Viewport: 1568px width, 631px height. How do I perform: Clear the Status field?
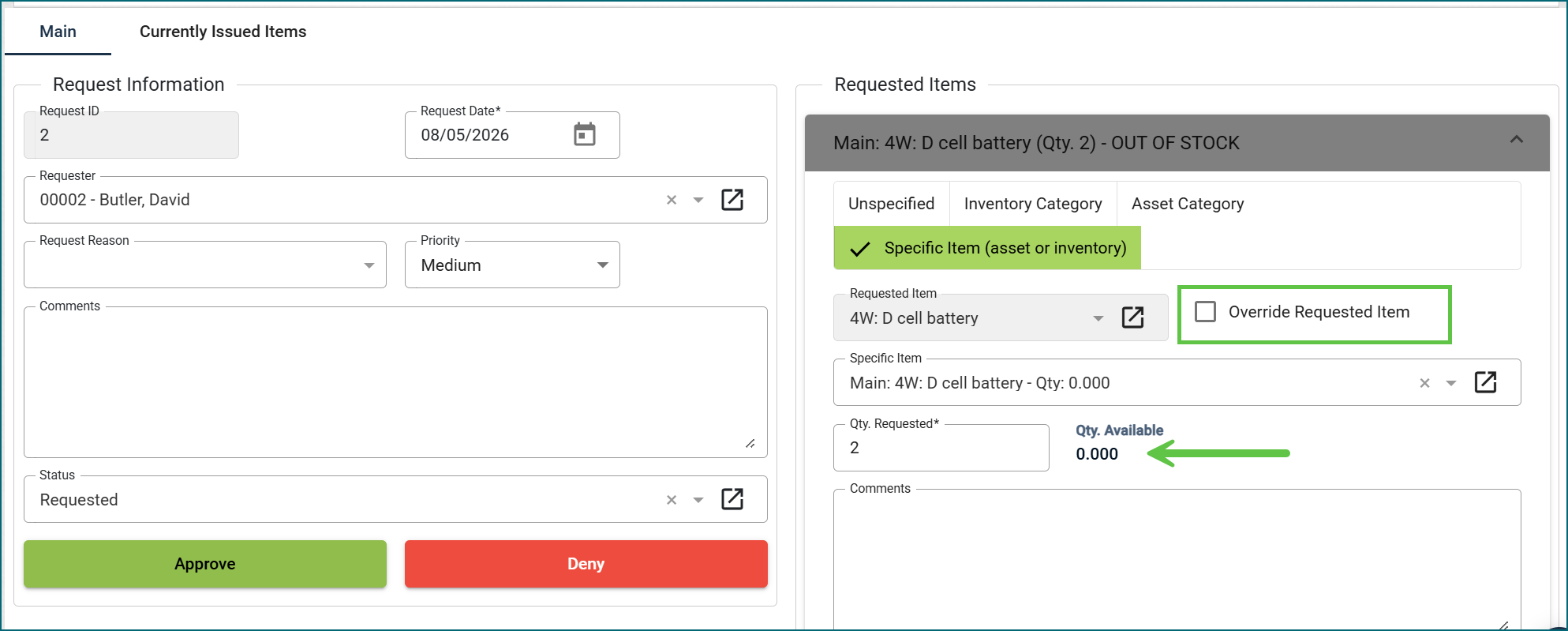pyautogui.click(x=672, y=500)
